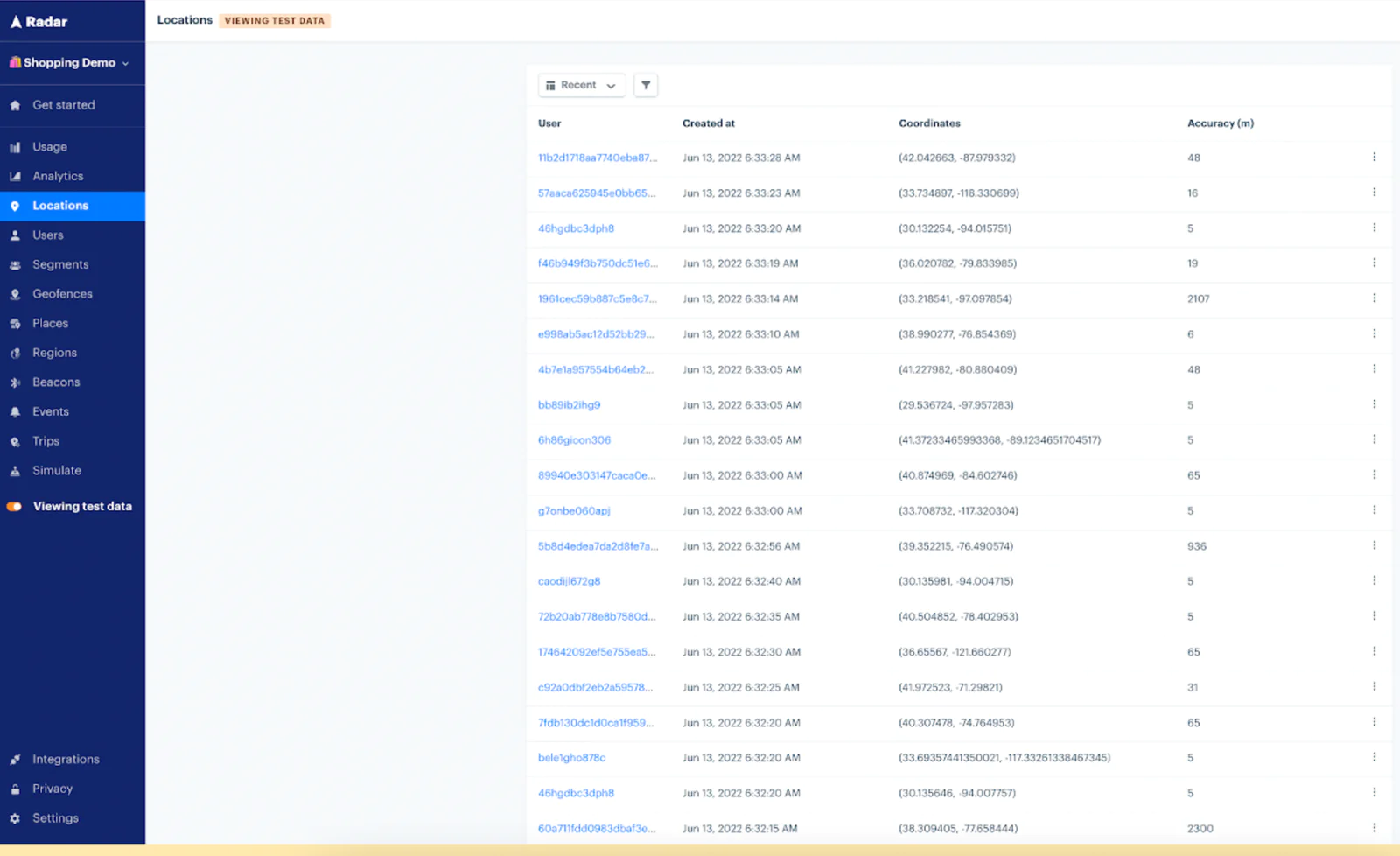The width and height of the screenshot is (1400, 856).
Task: Click the Settings gear icon
Action: point(15,818)
